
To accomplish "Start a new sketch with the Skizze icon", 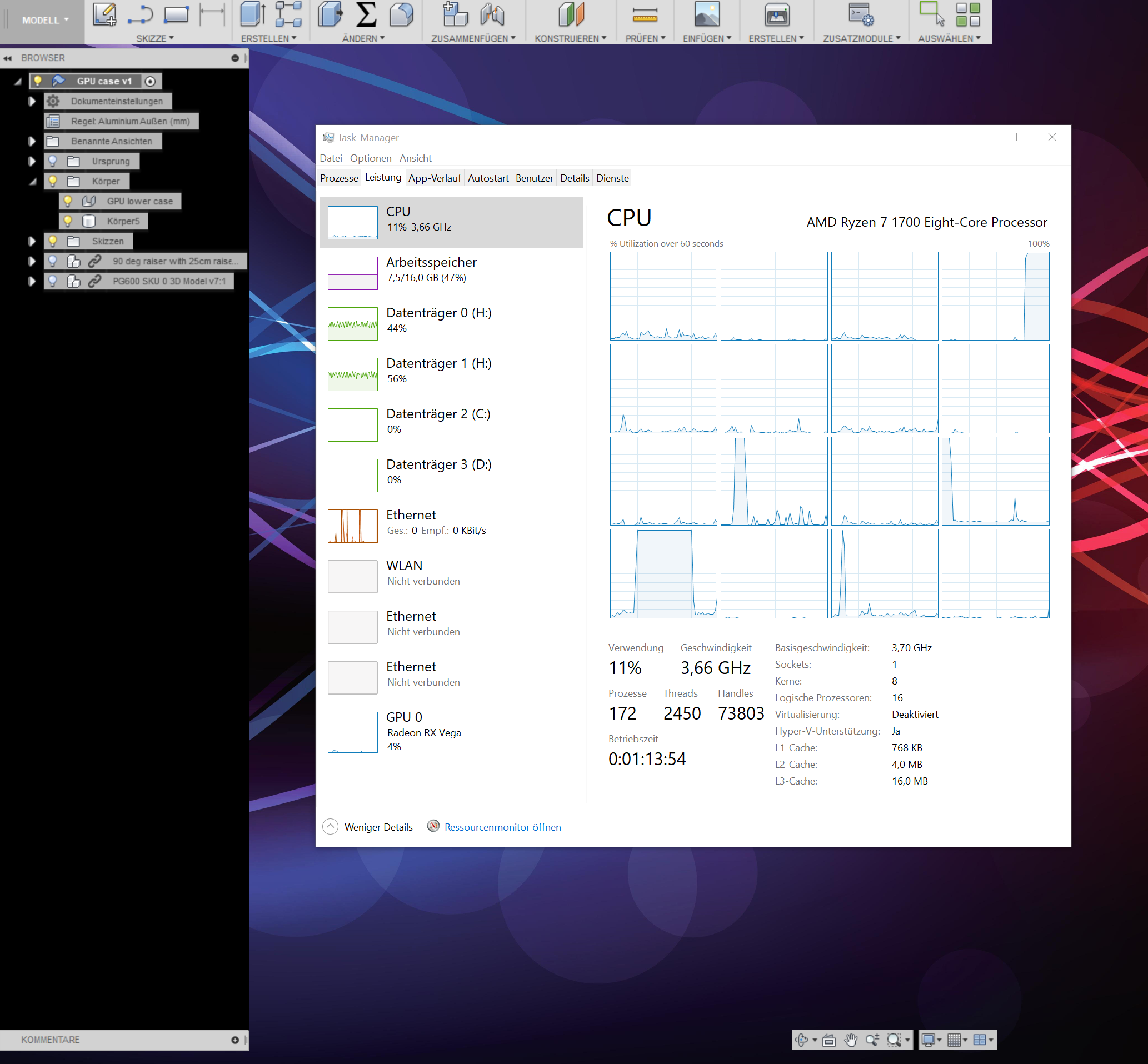I will click(104, 14).
